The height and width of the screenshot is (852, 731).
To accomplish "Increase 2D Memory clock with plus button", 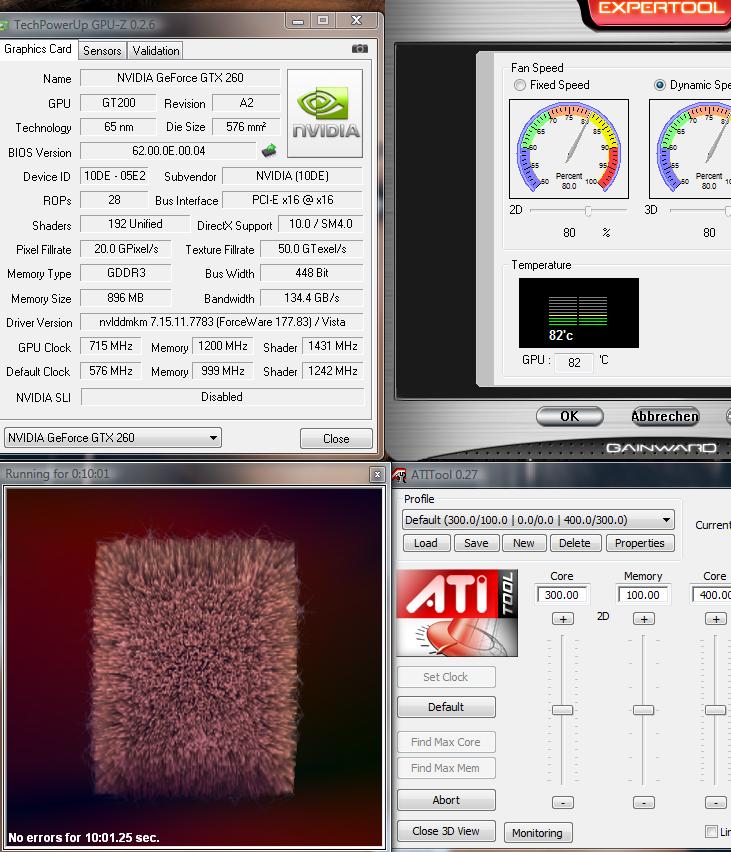I will 644,619.
